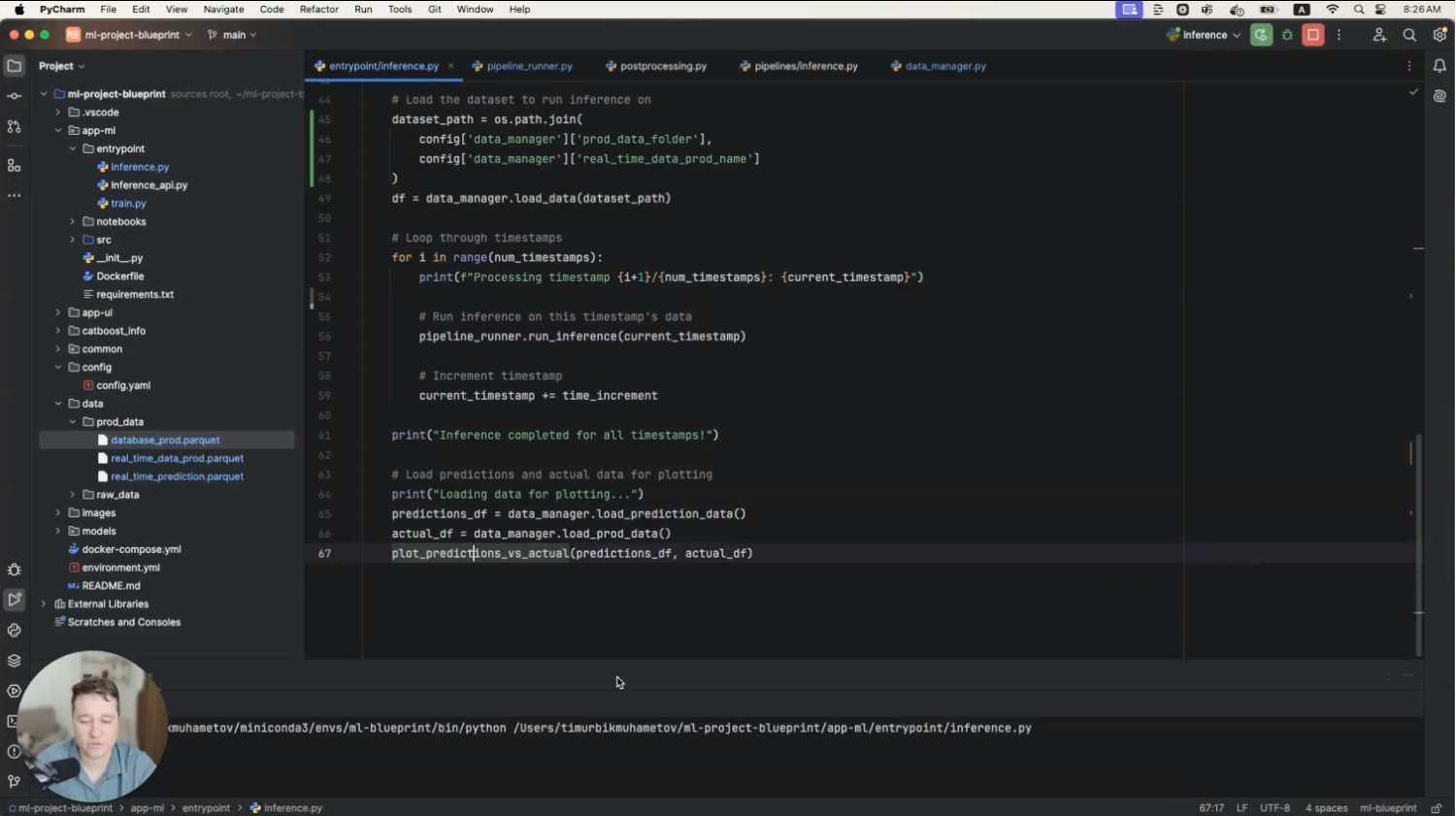Expand the notebooks folder
The height and width of the screenshot is (816, 1456).
point(73,222)
